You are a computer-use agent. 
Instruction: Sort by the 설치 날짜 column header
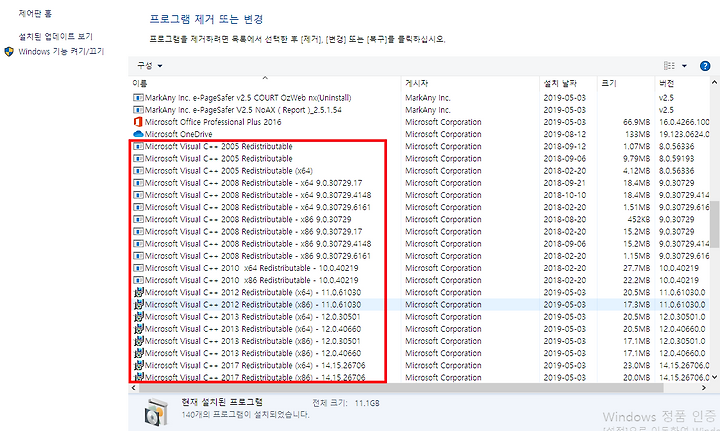[x=568, y=83]
